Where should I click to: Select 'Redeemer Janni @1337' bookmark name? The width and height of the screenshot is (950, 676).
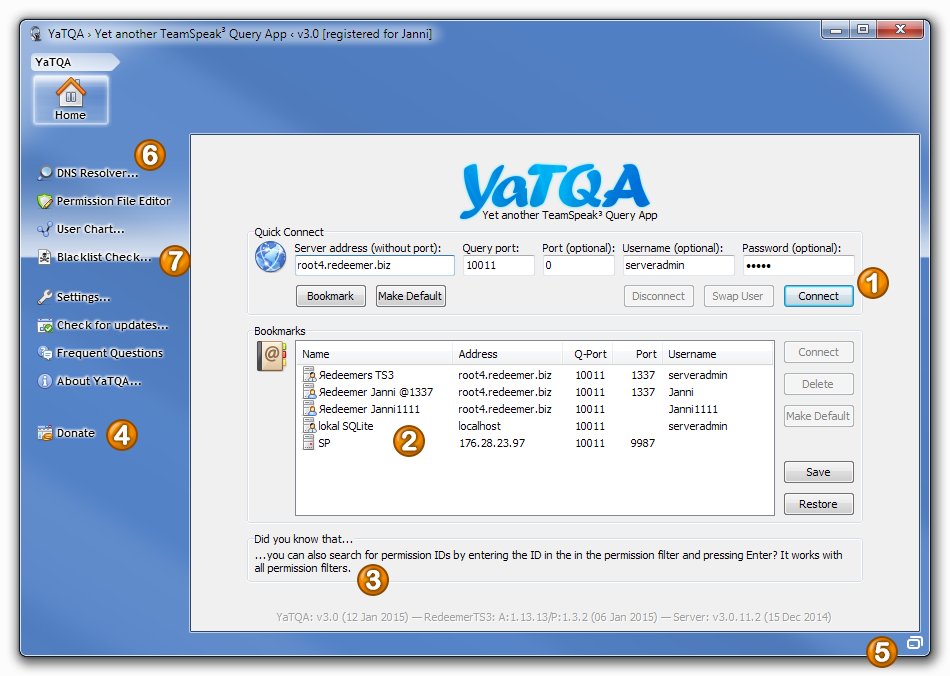point(376,392)
